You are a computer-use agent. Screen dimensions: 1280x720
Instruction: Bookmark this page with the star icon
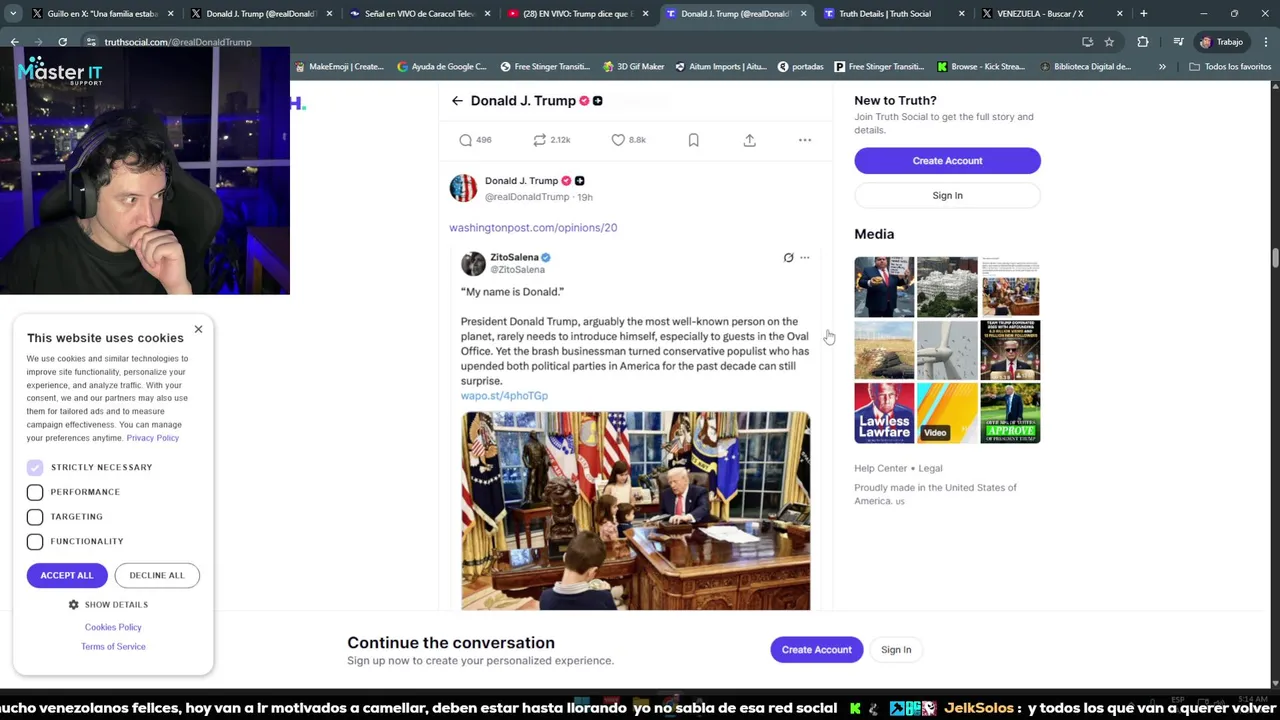tap(1109, 42)
